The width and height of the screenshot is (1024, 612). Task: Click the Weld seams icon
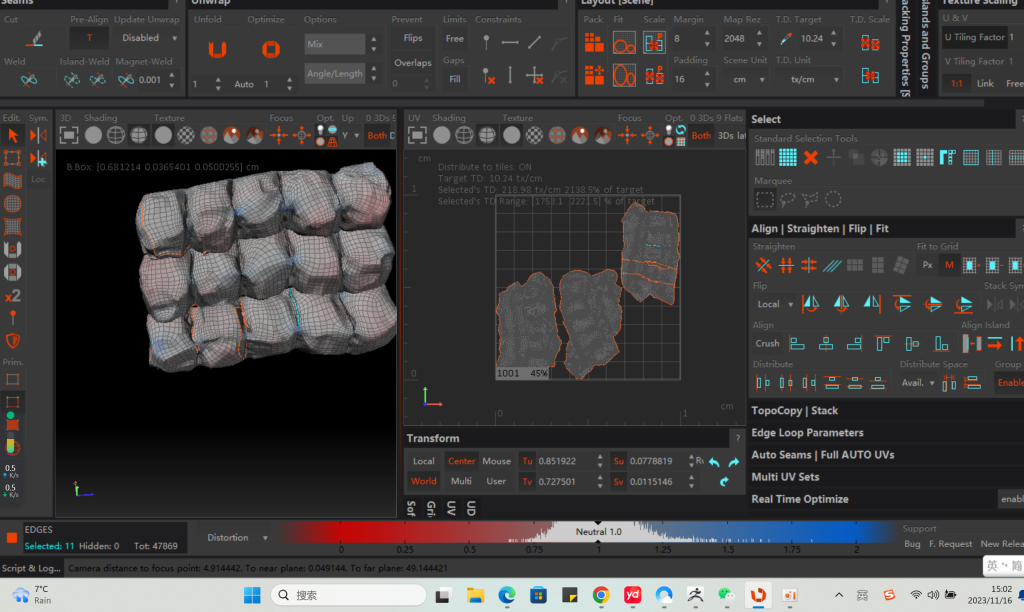[x=28, y=80]
